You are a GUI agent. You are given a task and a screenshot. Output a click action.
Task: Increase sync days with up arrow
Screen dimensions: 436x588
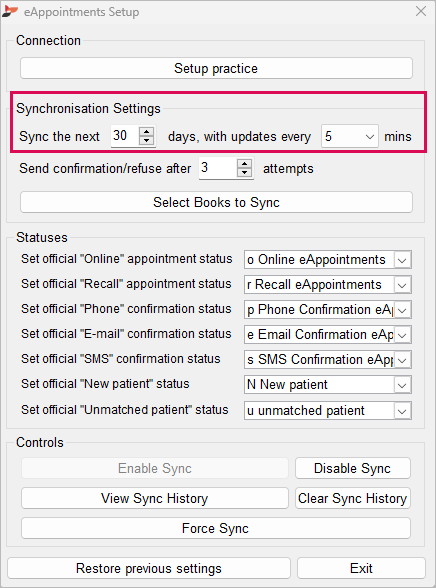click(147, 132)
